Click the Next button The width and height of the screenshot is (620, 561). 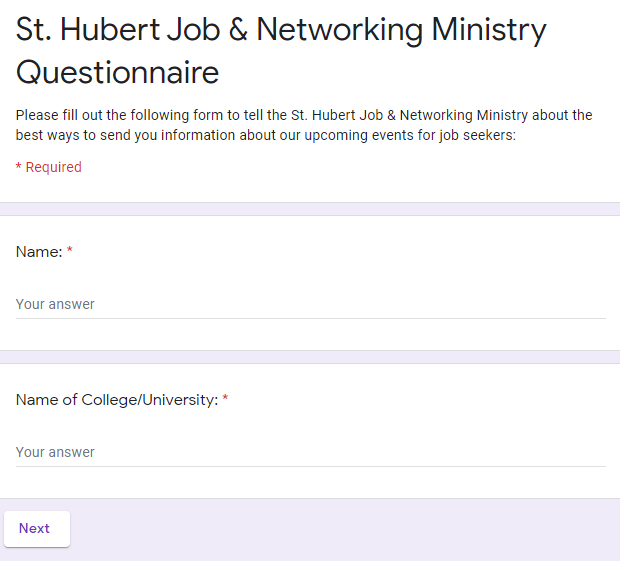coord(36,529)
